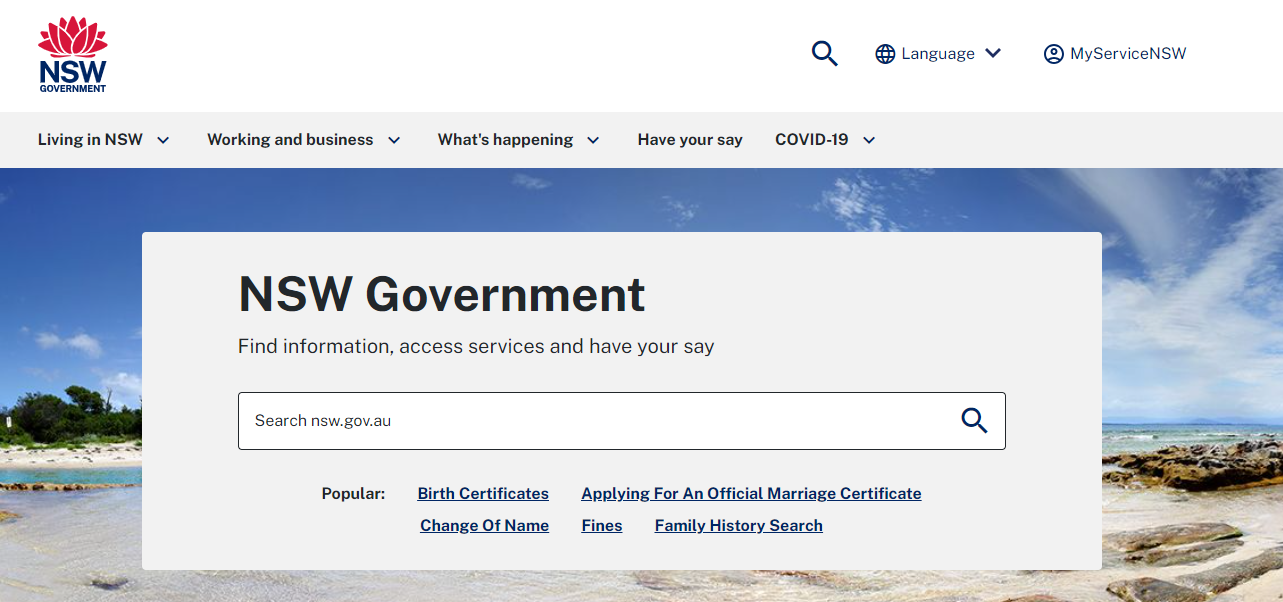This screenshot has width=1283, height=602.
Task: Click the NSW Government waratah logo
Action: coord(72,55)
